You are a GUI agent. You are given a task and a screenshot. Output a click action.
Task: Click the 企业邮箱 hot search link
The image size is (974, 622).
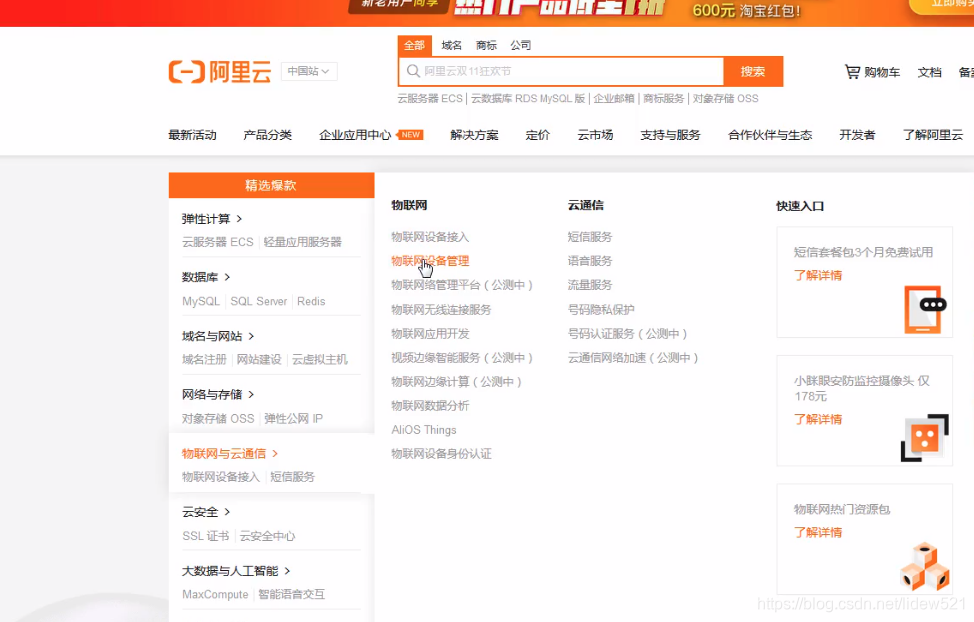614,99
